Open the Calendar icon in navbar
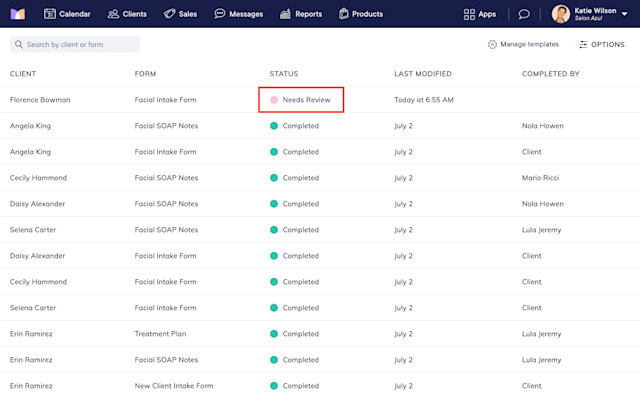Viewport: 640px width, 398px height. click(50, 14)
